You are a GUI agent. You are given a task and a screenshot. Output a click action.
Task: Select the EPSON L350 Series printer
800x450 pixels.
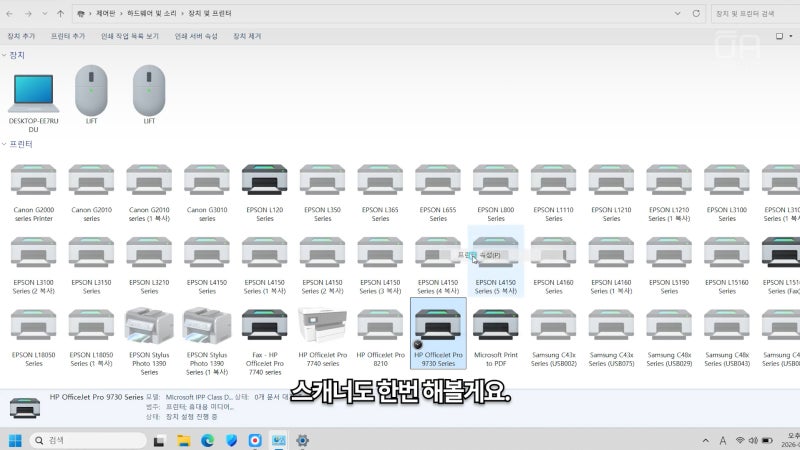[x=322, y=192]
